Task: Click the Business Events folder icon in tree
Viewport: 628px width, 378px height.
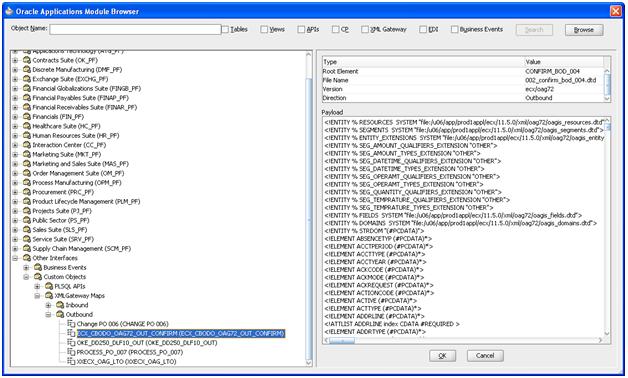Action: (x=38, y=267)
